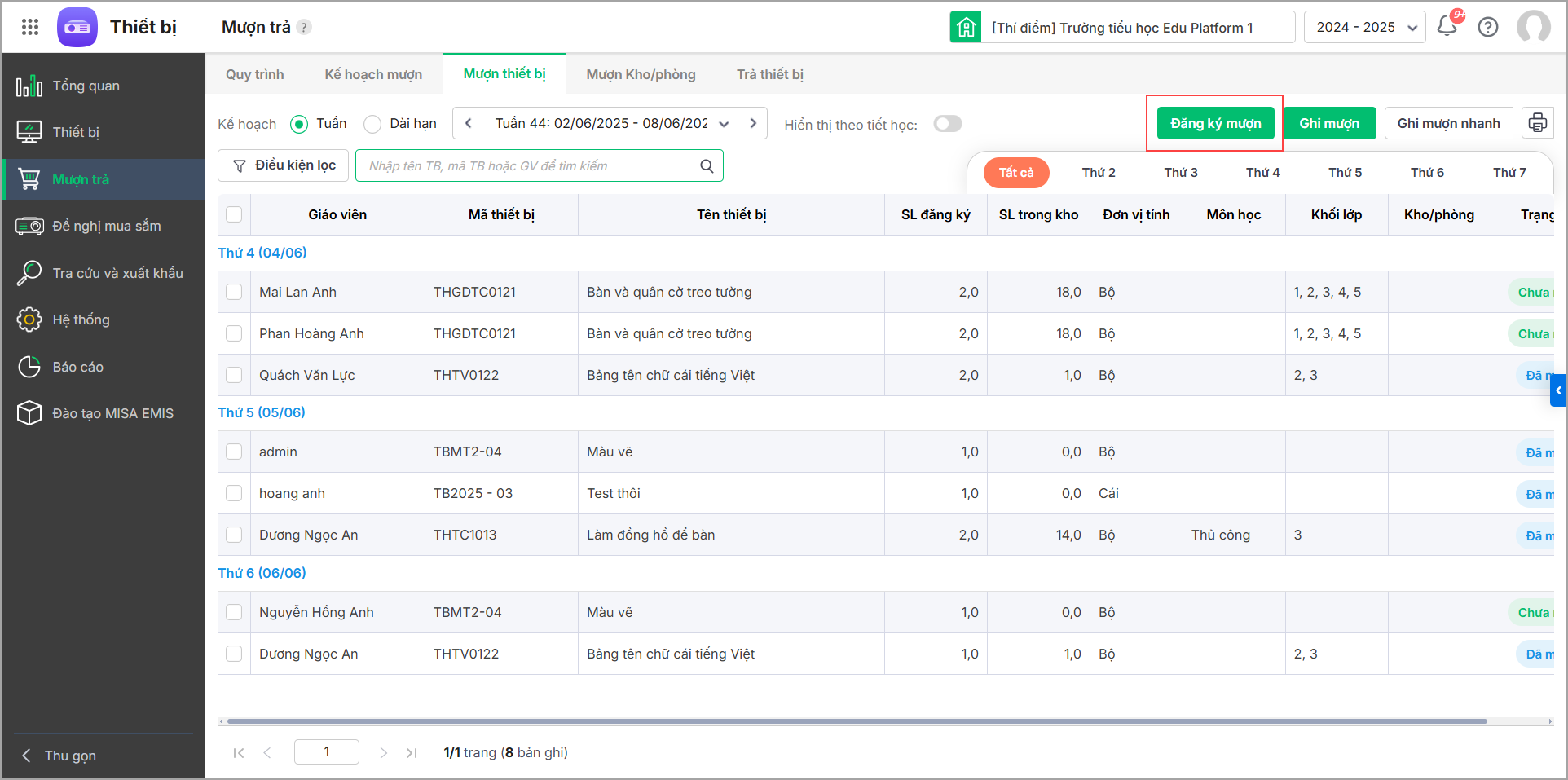Open help via the question mark icon

1488,27
